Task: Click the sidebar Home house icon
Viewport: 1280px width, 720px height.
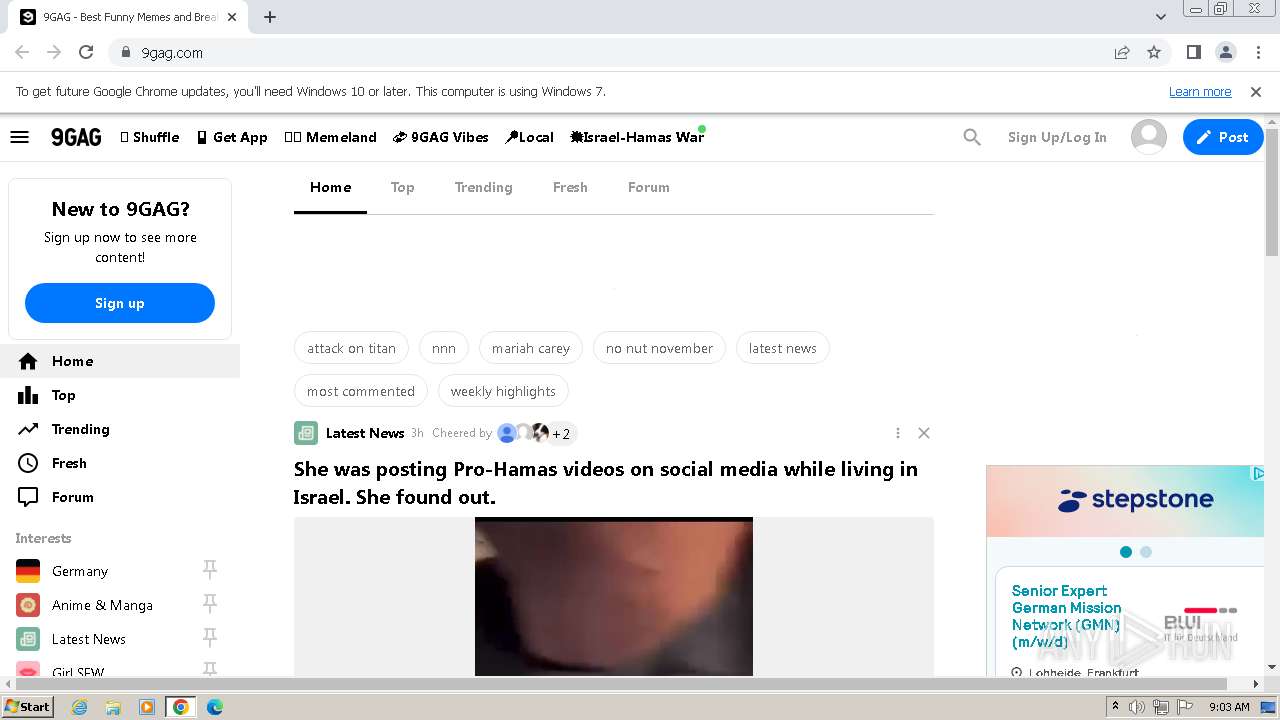Action: coord(28,361)
